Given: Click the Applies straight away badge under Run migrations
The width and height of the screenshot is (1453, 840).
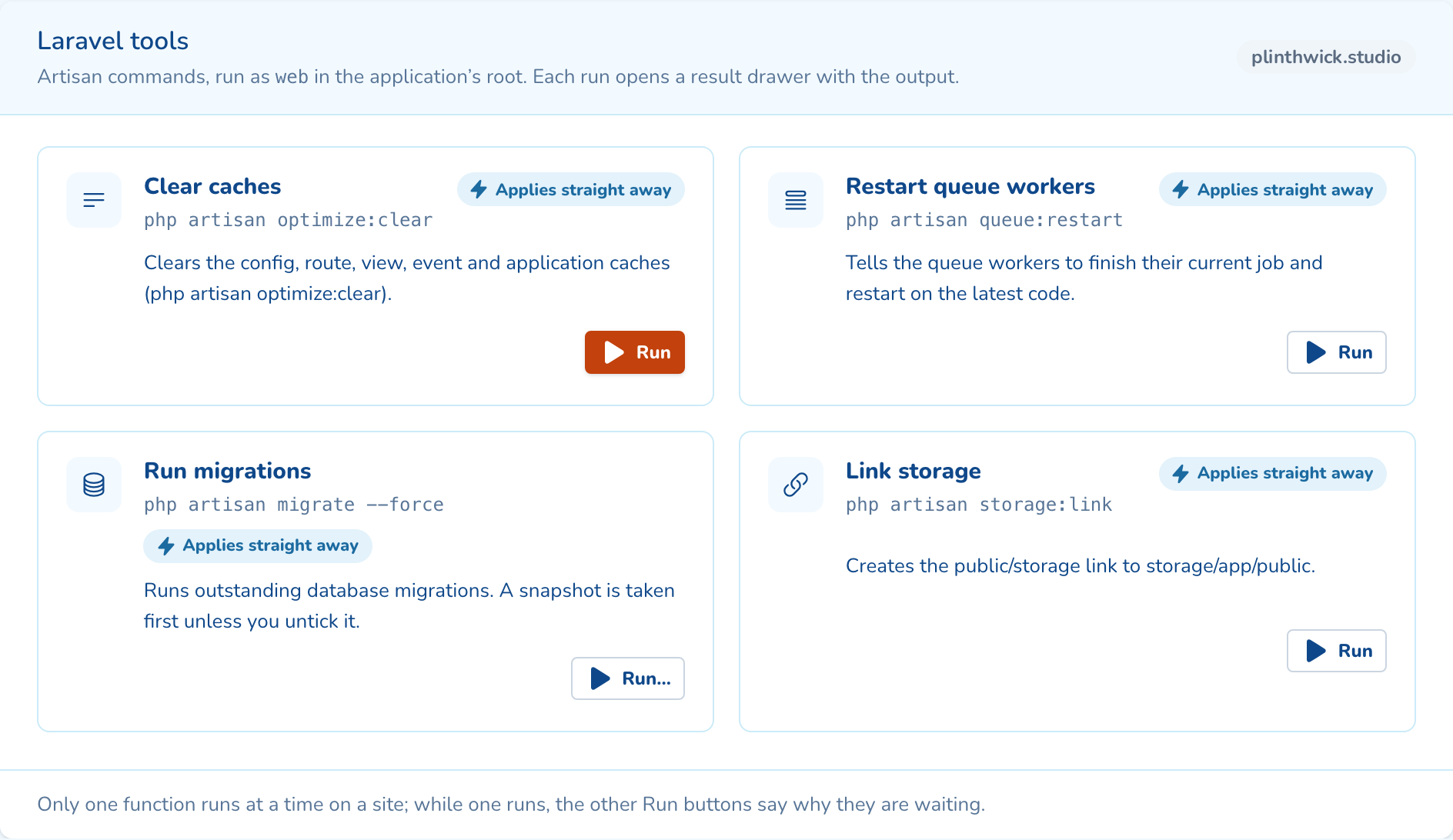Looking at the screenshot, I should (x=258, y=546).
